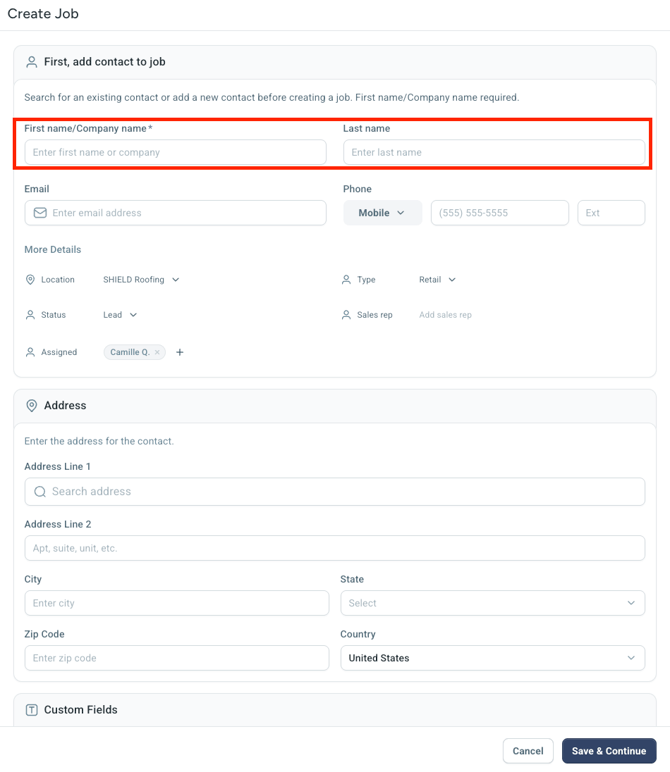
Task: Click into the Zip Code field
Action: (176, 658)
